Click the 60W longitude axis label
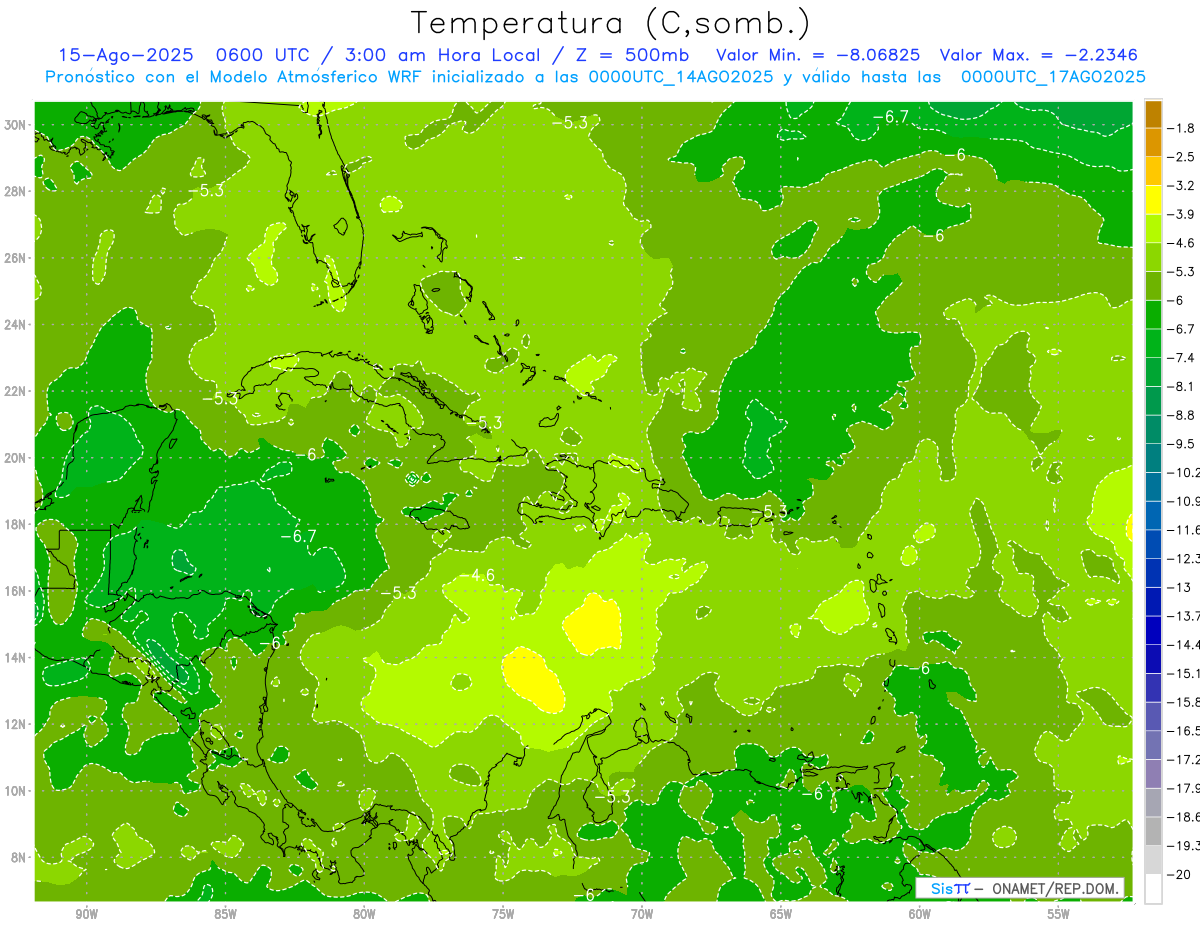 pyautogui.click(x=920, y=914)
